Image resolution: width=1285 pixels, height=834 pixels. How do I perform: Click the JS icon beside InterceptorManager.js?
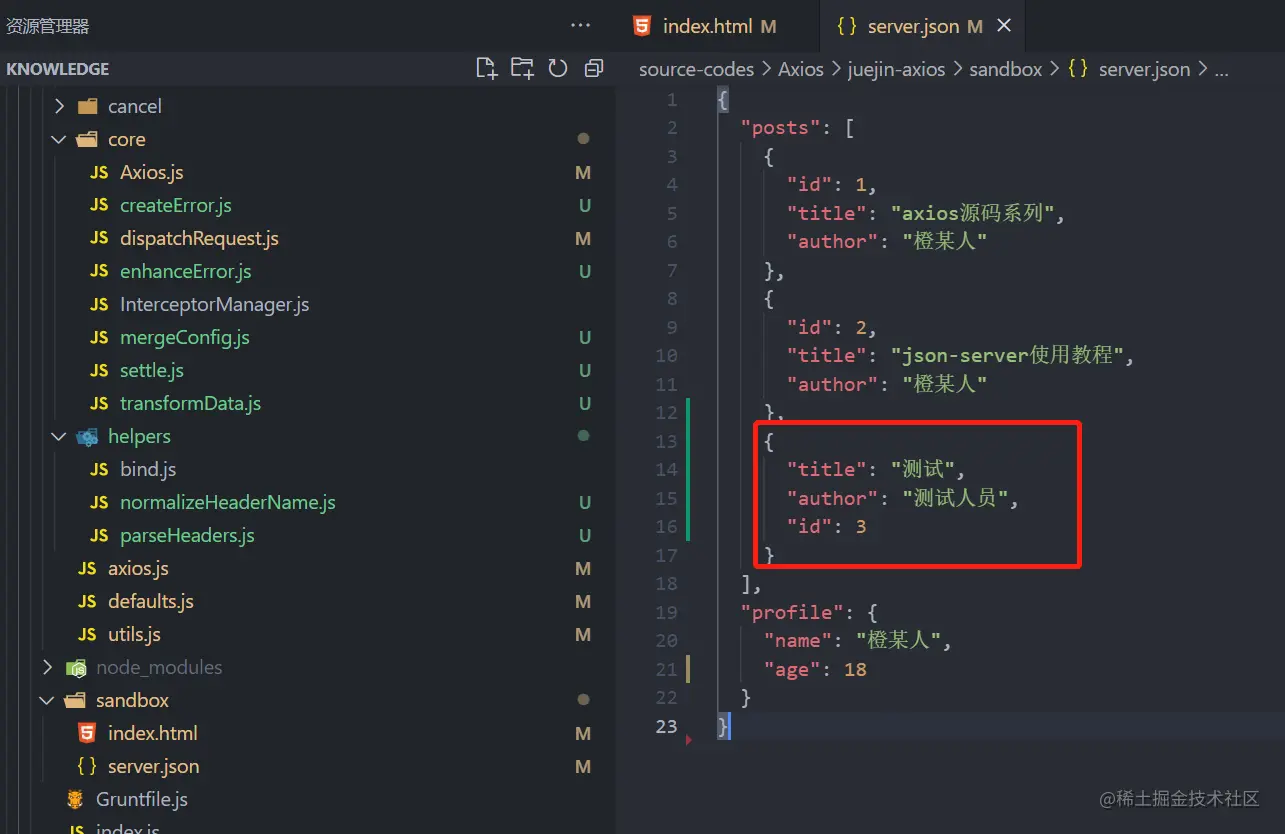coord(99,304)
